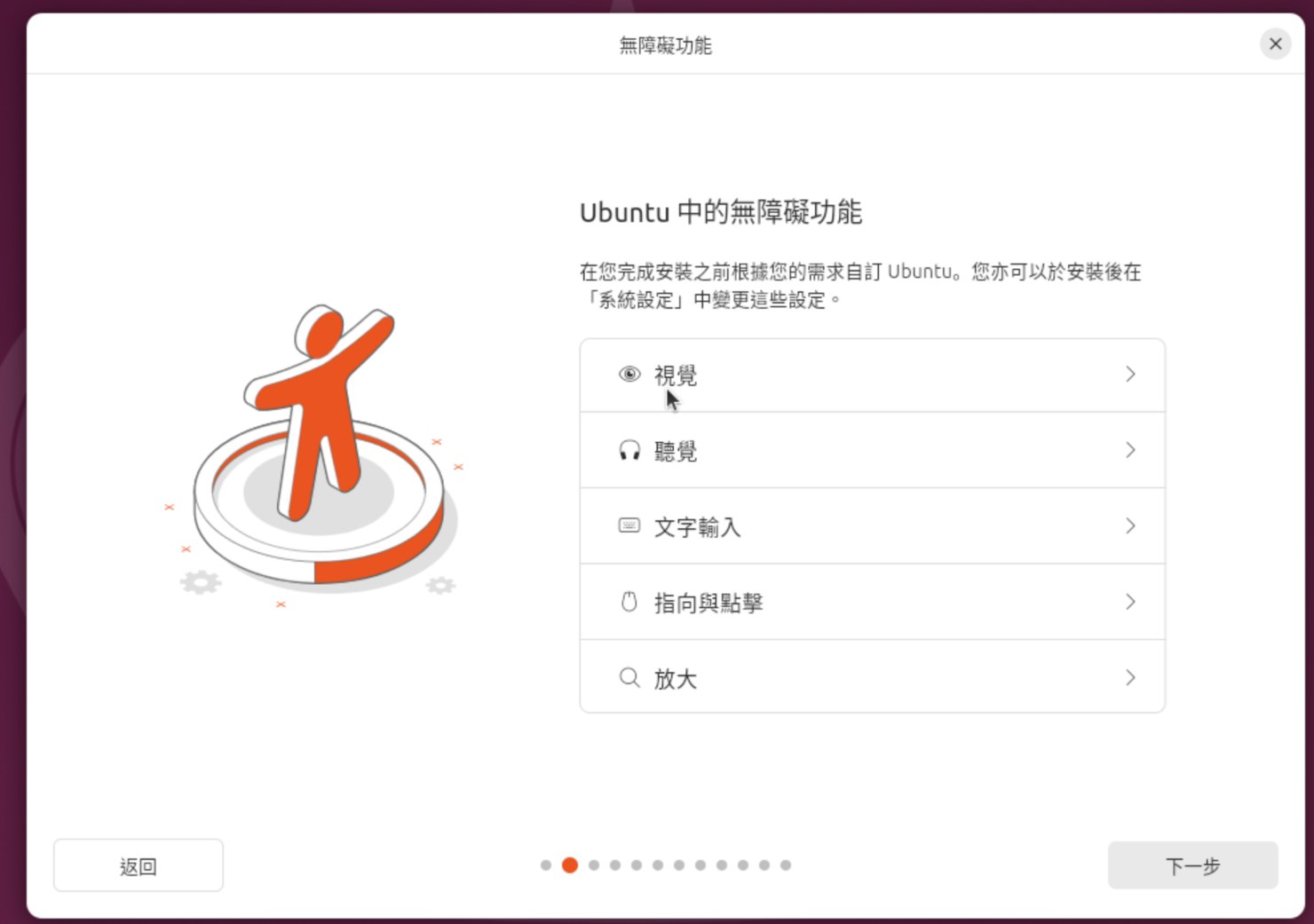Open the 聽覺 settings entry

[x=872, y=451]
